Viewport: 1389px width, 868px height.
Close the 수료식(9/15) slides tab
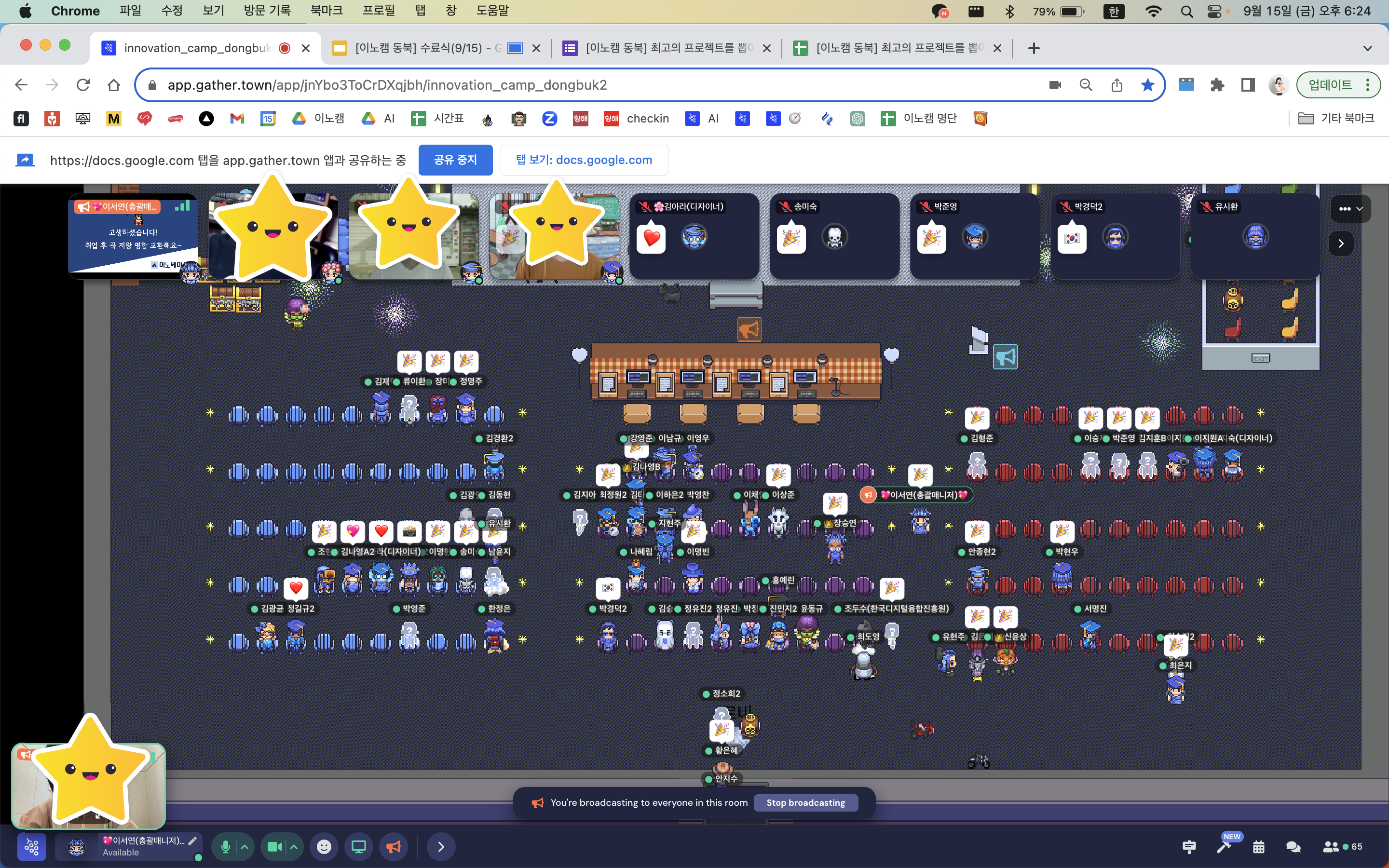coord(536,48)
